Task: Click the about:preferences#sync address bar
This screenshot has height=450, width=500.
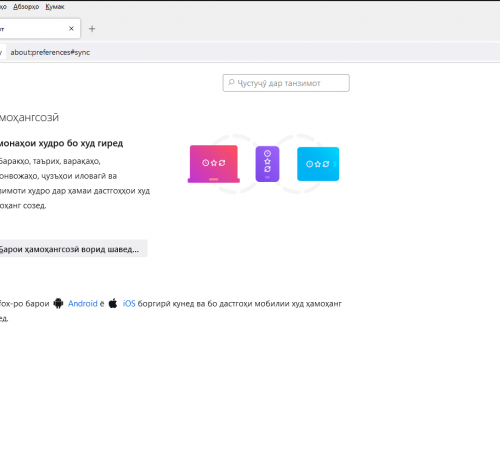Action: coord(50,52)
